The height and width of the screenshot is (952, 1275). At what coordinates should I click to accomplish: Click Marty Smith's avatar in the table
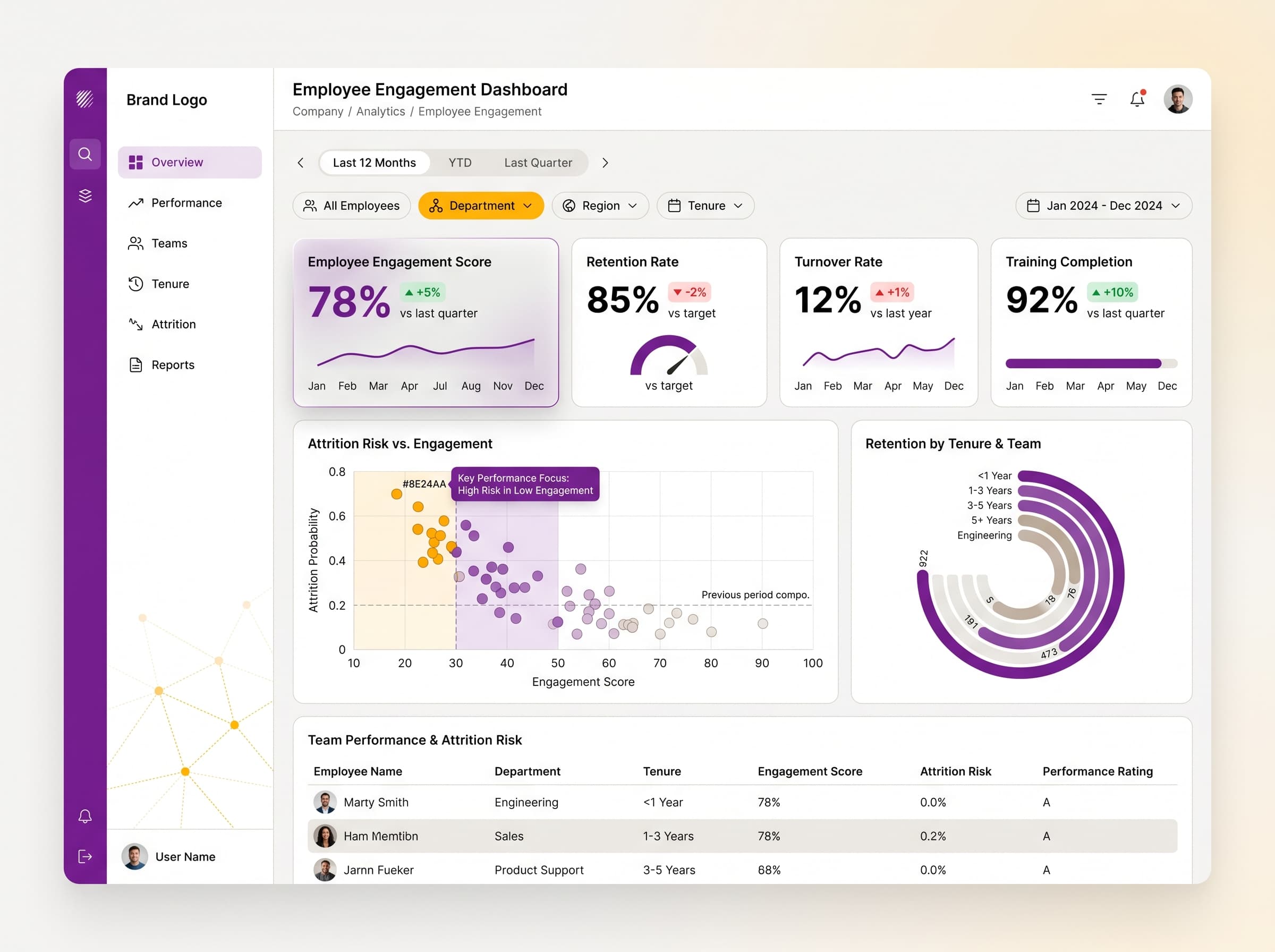325,802
